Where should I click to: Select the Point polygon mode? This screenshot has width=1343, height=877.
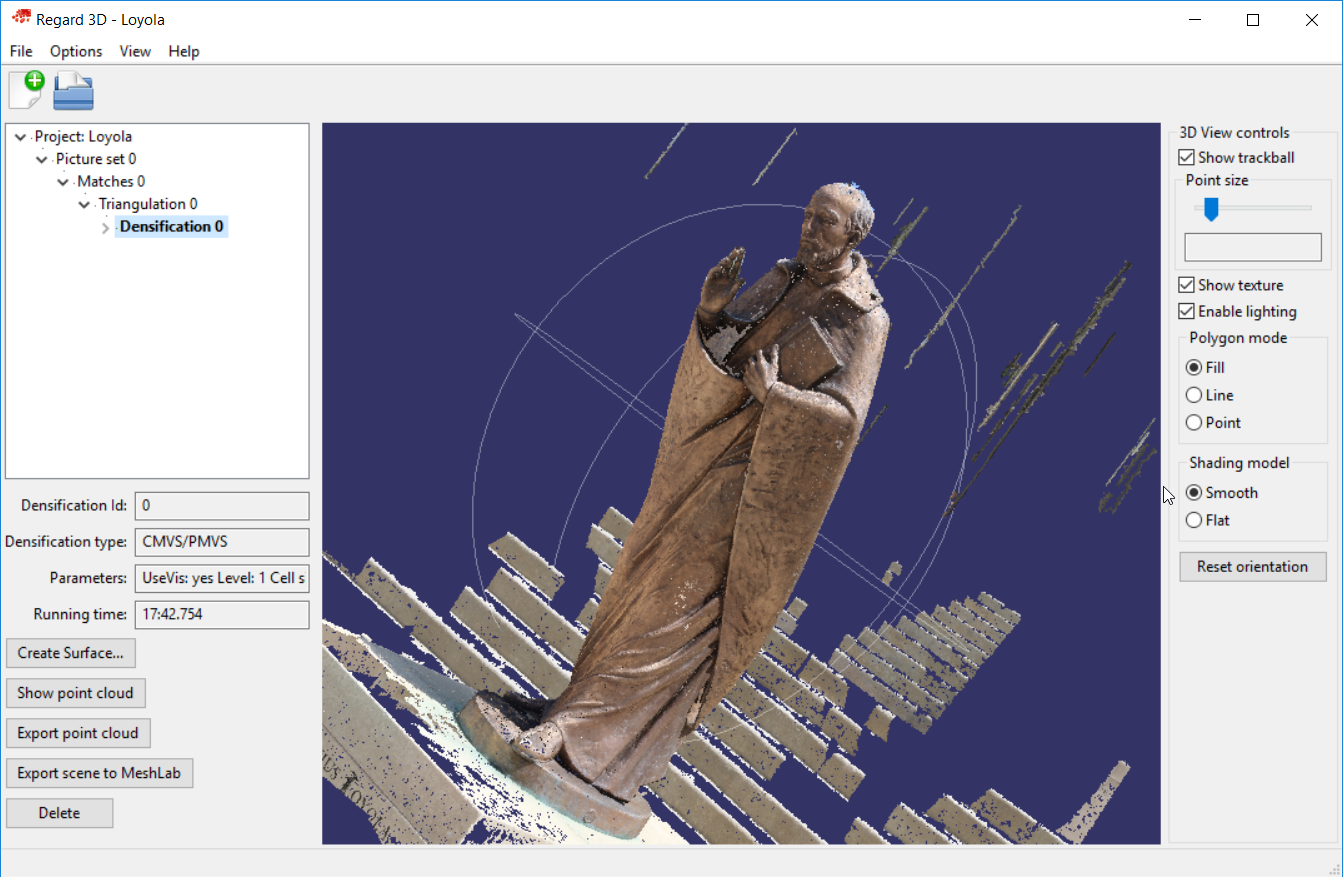click(x=1193, y=423)
